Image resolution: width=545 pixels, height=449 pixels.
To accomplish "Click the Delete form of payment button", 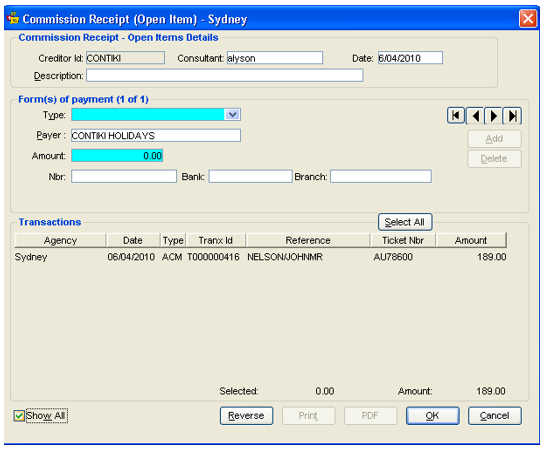I will [x=494, y=159].
